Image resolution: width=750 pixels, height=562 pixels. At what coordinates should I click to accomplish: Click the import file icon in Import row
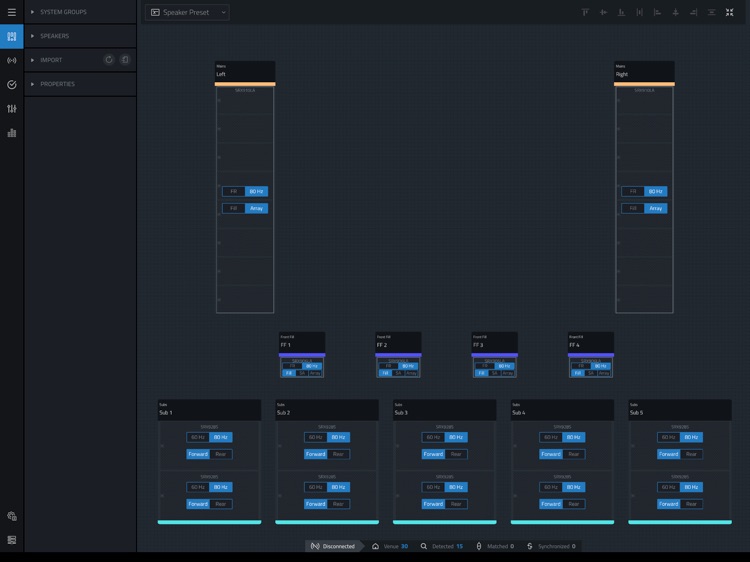click(x=125, y=60)
